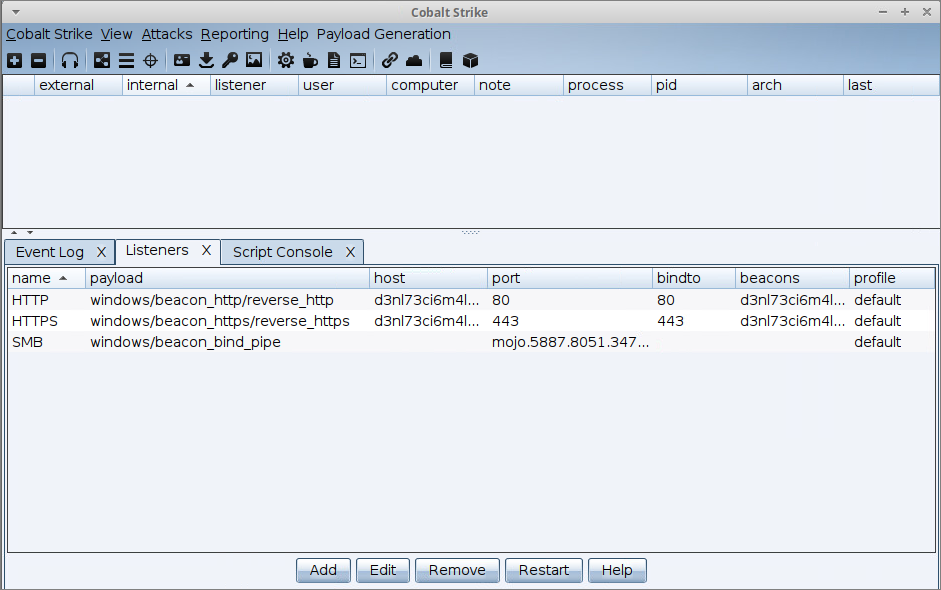The image size is (941, 590).
Task: Click the headphones Listeners toolbar icon
Action: pyautogui.click(x=70, y=60)
